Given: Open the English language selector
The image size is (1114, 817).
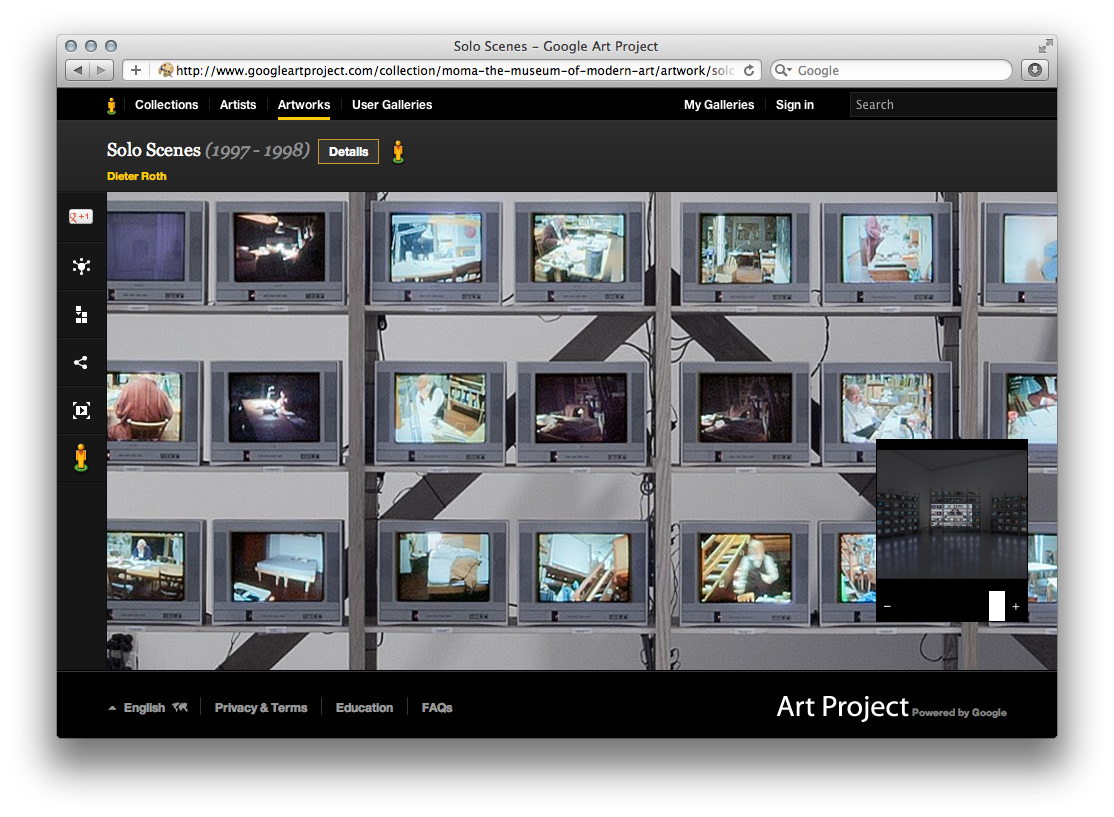Looking at the screenshot, I should (146, 707).
